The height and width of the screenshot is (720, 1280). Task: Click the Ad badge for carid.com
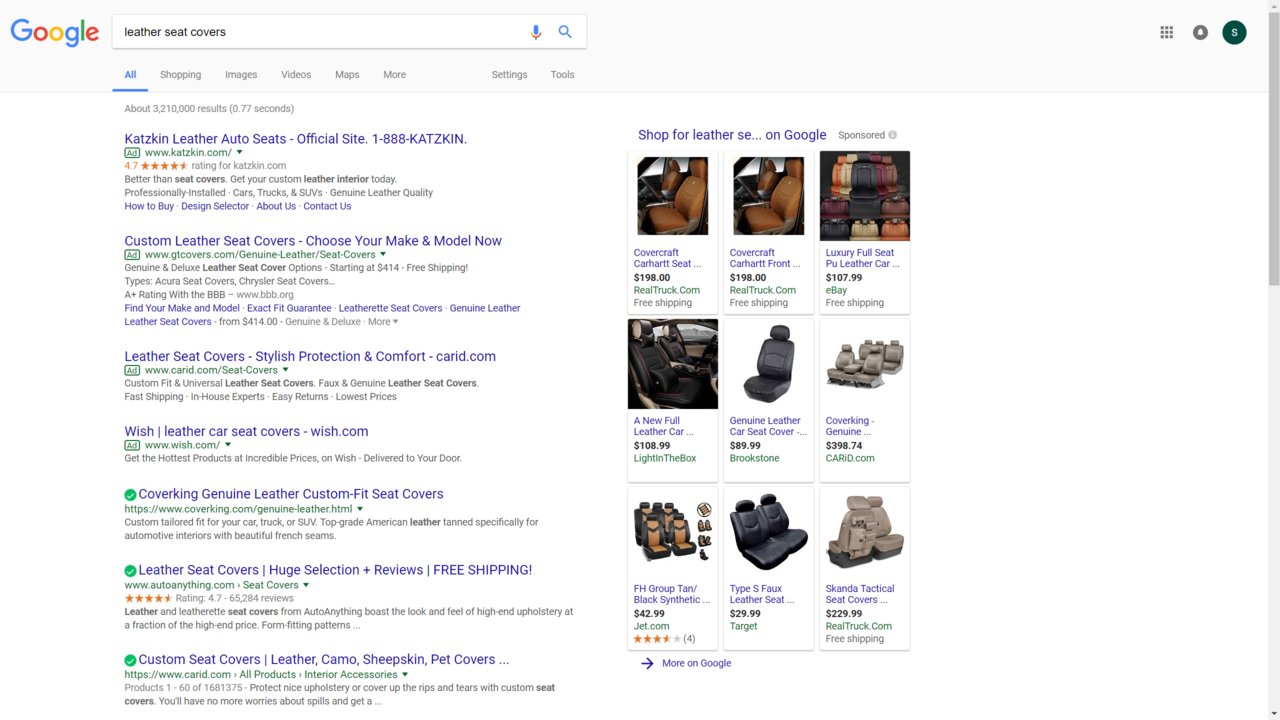click(132, 370)
